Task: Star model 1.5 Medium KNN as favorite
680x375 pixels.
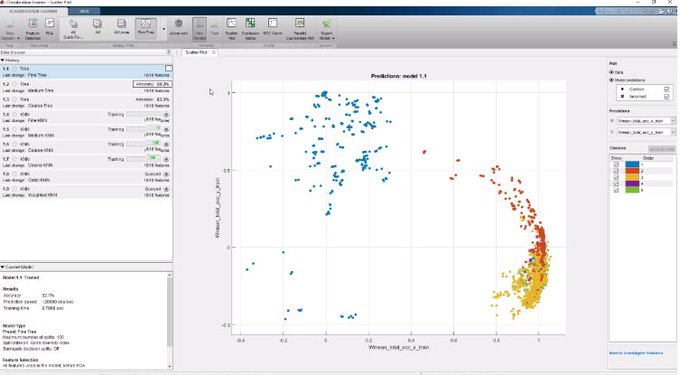Action: tap(14, 129)
